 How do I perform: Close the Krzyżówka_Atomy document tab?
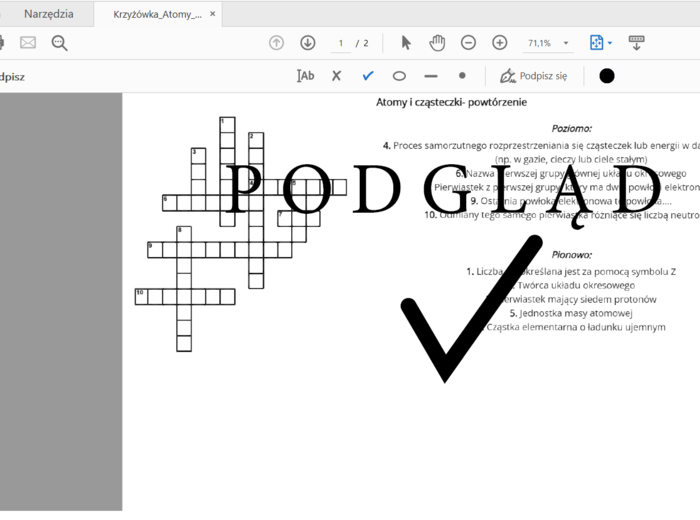212,15
